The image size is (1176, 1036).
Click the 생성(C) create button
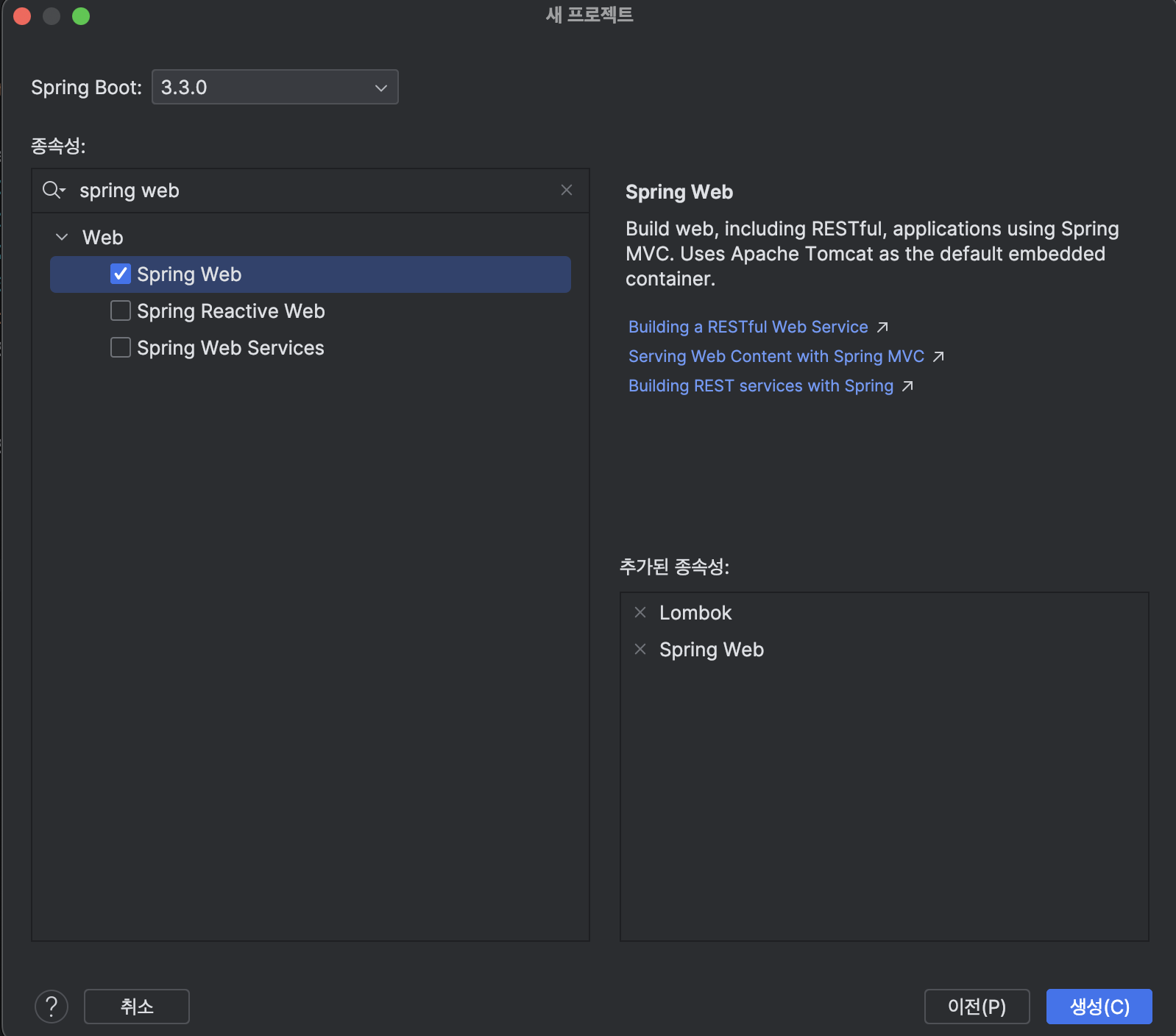click(1099, 1007)
